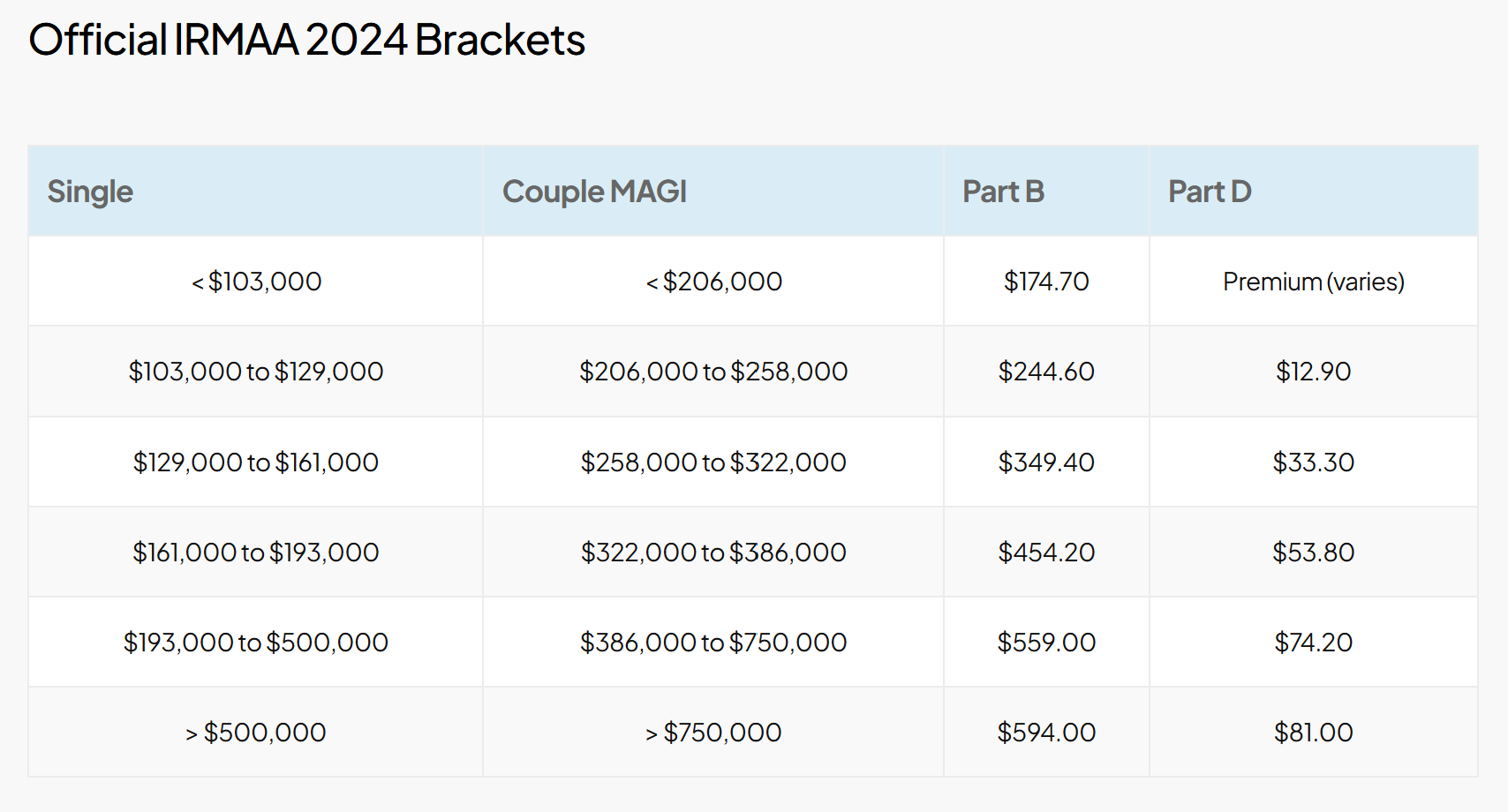The height and width of the screenshot is (812, 1508).
Task: Select the Single column header
Action: coord(90,192)
